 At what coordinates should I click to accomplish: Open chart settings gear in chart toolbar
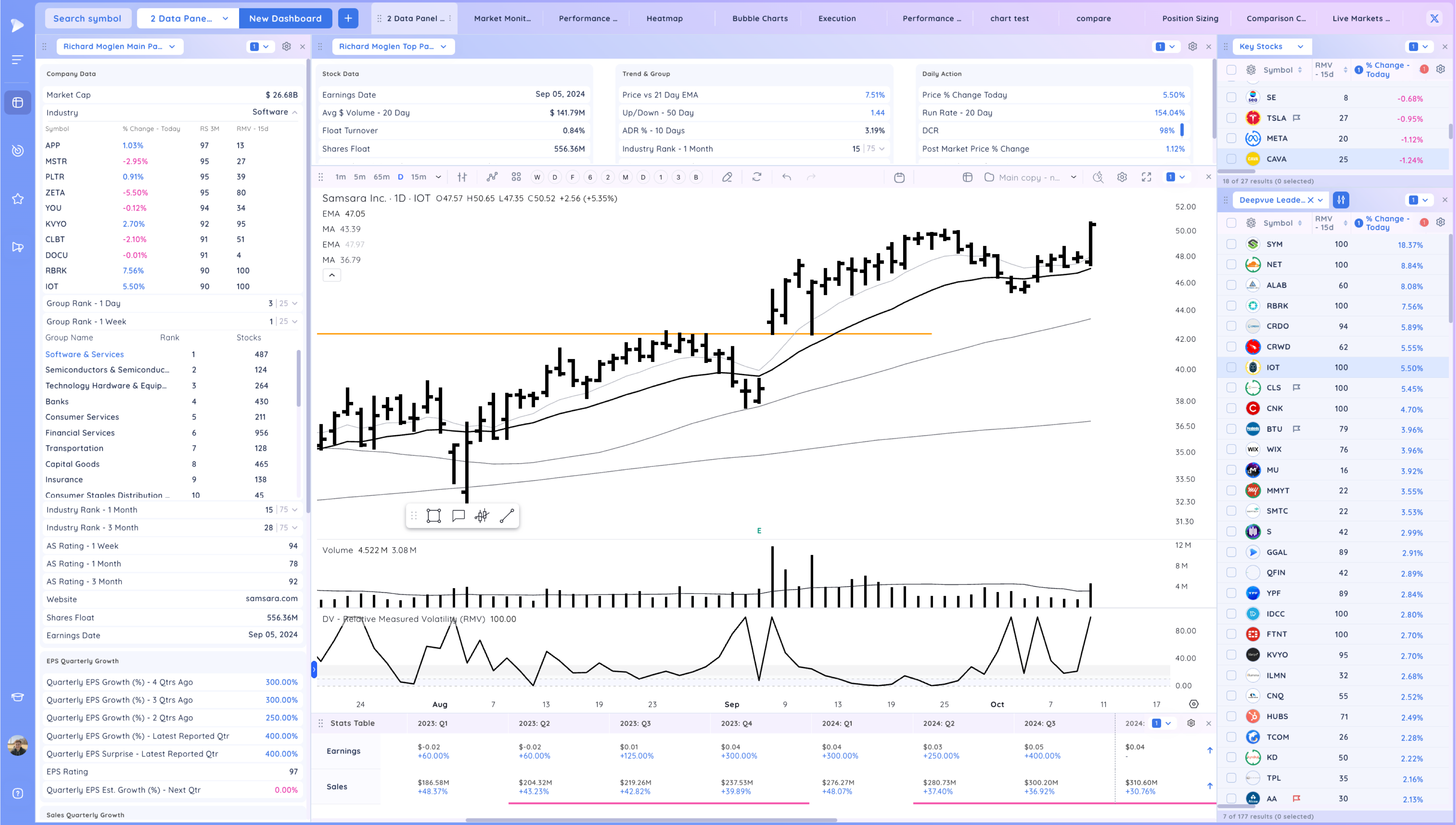tap(1122, 177)
